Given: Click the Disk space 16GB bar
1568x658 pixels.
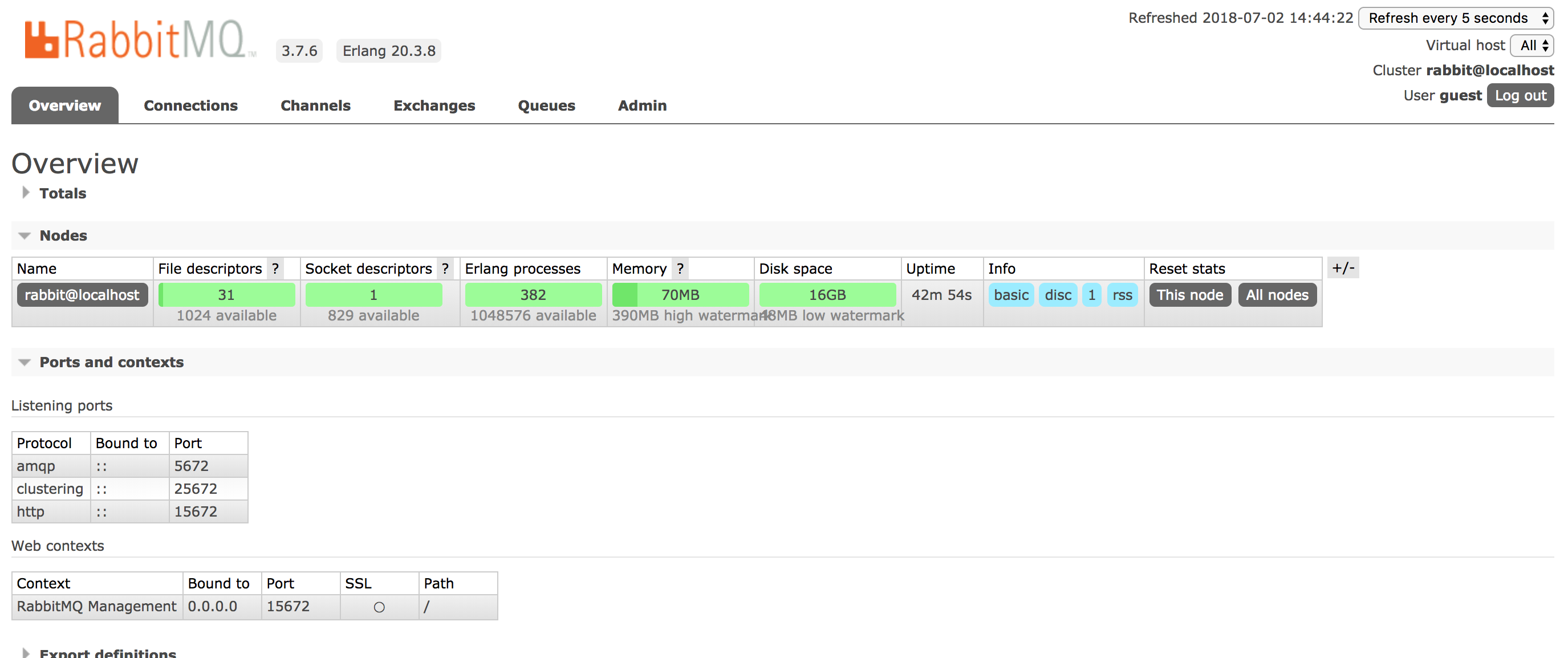Looking at the screenshot, I should [827, 295].
